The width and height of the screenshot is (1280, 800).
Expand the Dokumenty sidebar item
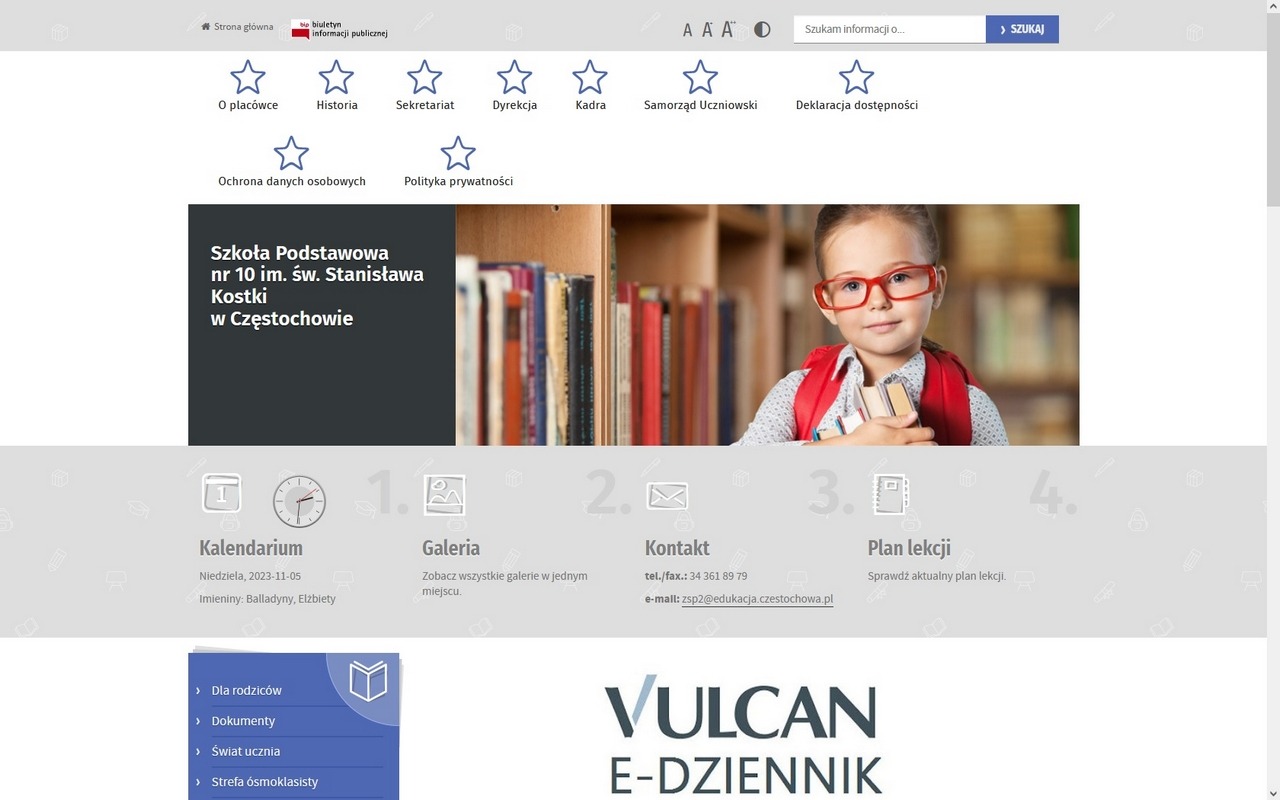[x=243, y=721]
